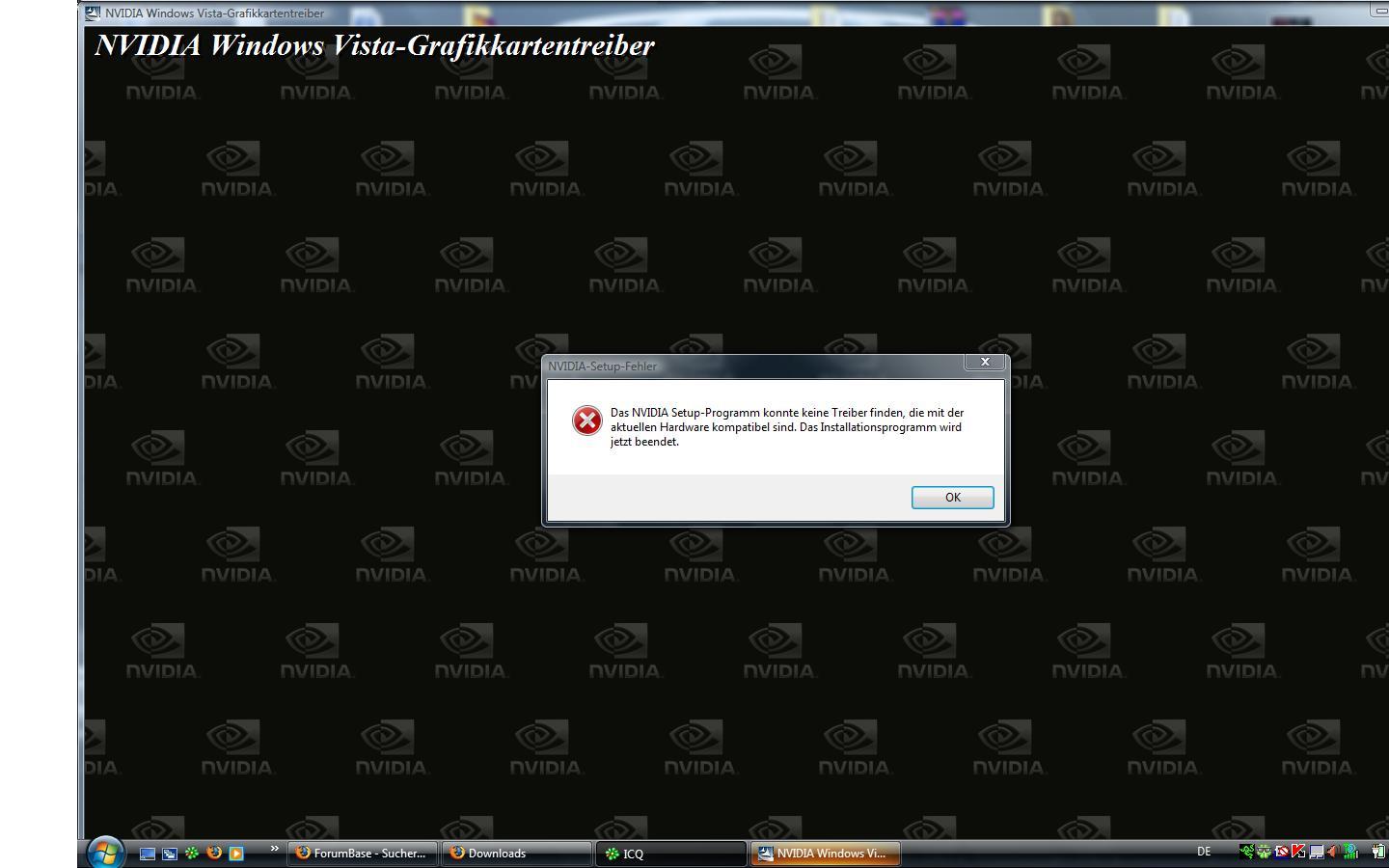Click the volume speaker tray icon
This screenshot has width=1389, height=868.
point(1333,852)
